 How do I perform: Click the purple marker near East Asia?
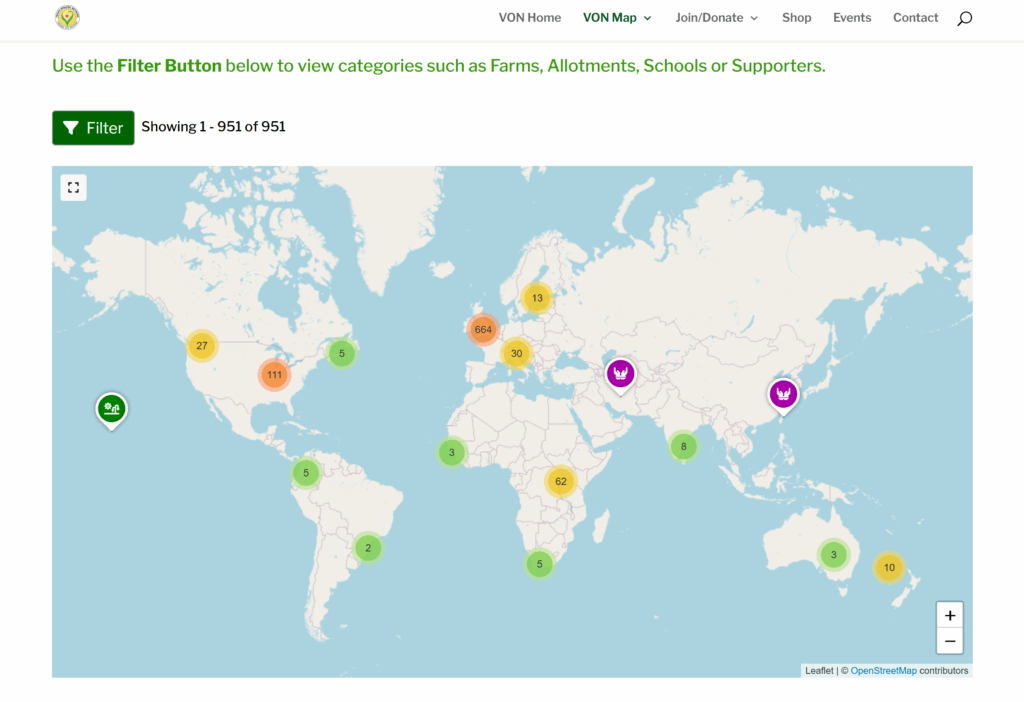784,394
